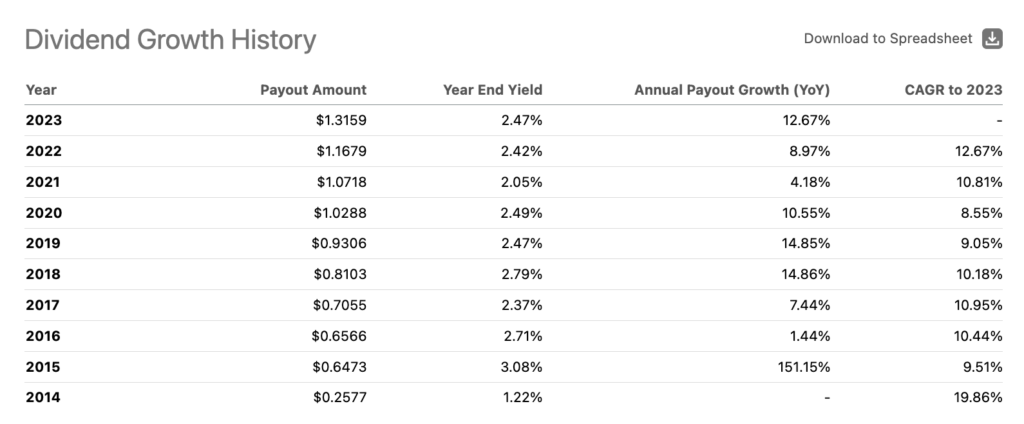Image resolution: width=1024 pixels, height=424 pixels.
Task: Select the 2022 year row
Action: (44, 152)
